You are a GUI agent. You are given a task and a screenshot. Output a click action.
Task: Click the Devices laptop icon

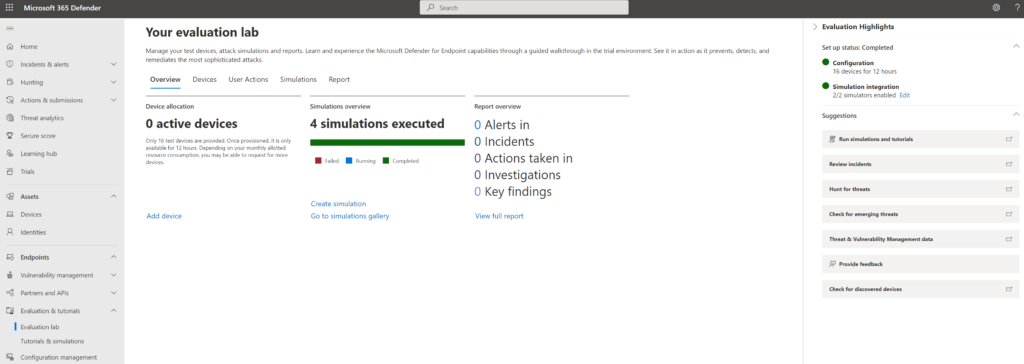(x=10, y=214)
